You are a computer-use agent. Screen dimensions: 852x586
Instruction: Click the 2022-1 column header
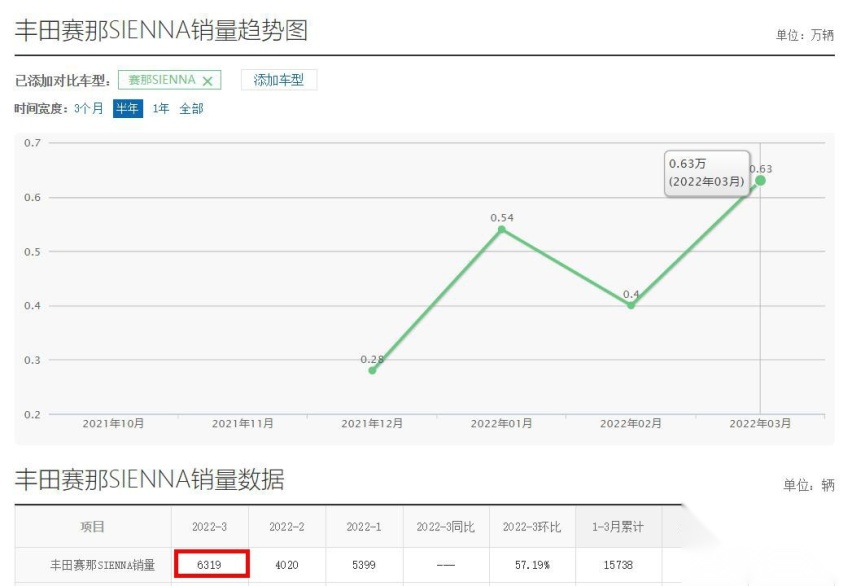pyautogui.click(x=364, y=527)
